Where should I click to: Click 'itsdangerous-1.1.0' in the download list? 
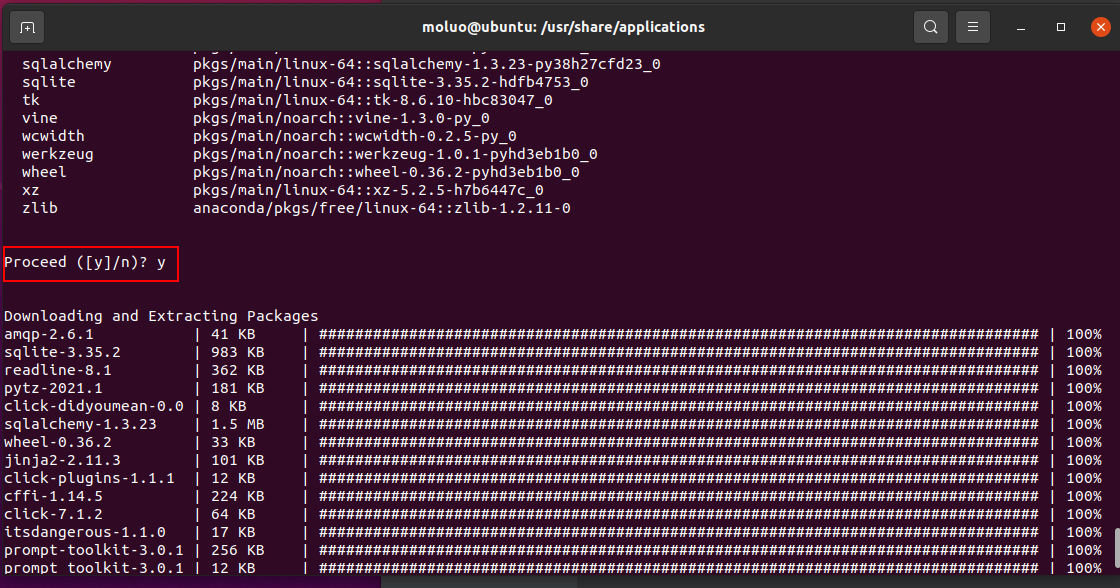(85, 532)
